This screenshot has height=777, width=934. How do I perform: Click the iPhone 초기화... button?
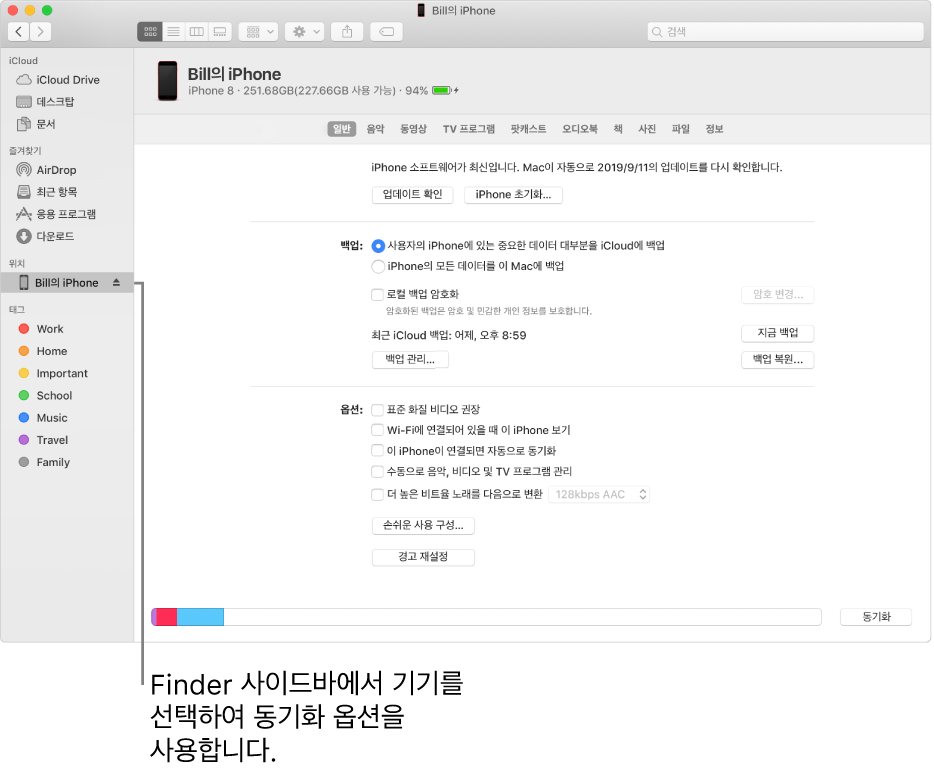[x=513, y=195]
